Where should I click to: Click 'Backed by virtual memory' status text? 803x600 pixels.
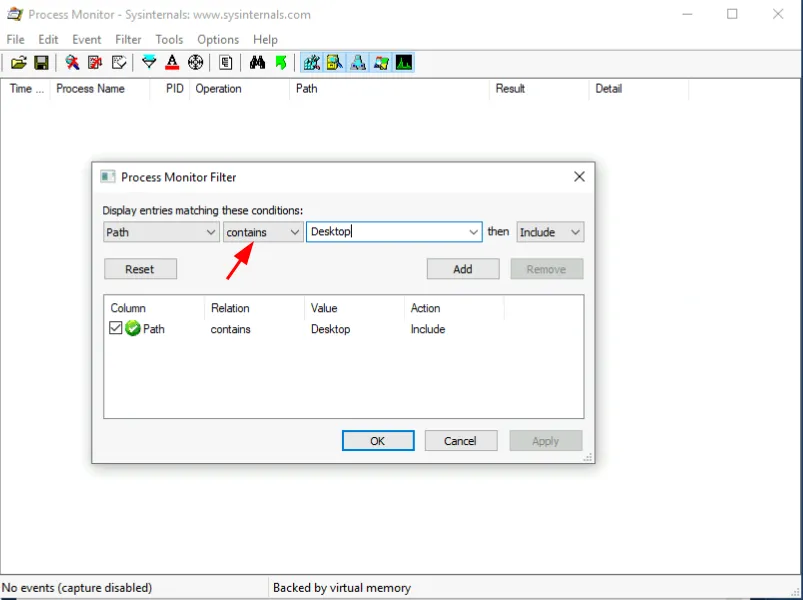click(x=342, y=587)
